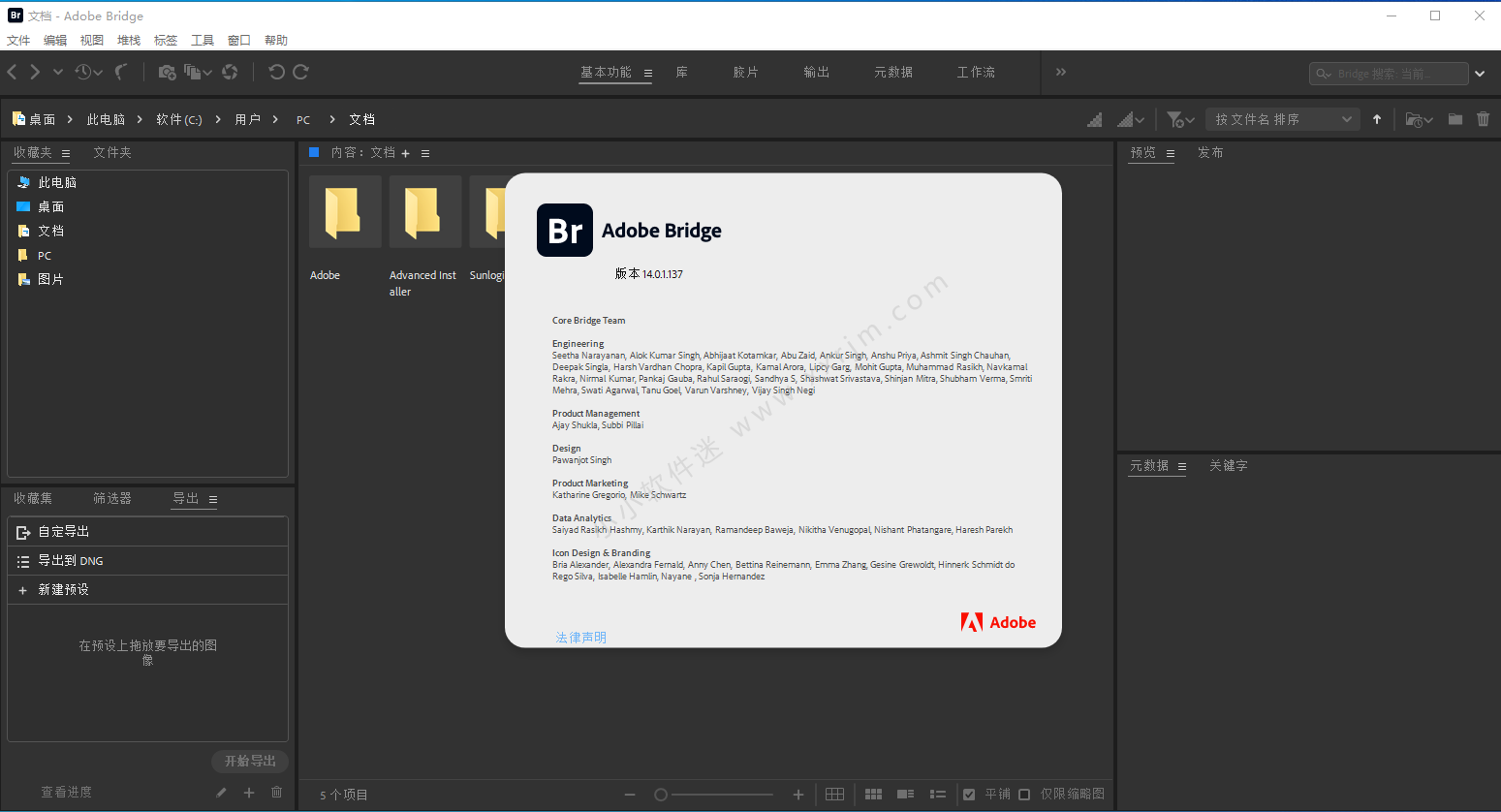The width and height of the screenshot is (1501, 812).
Task: Expand more workspaces double chevron
Action: click(x=1061, y=72)
